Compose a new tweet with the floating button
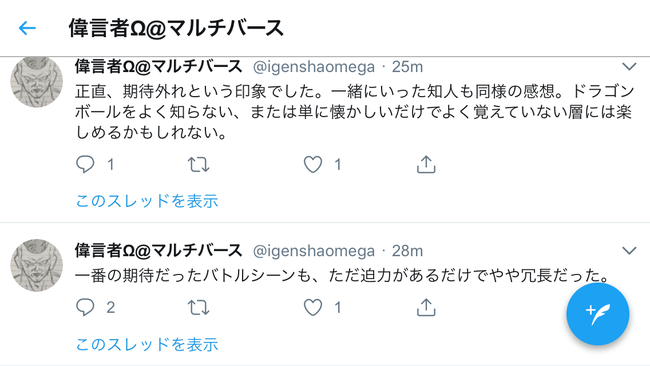The width and height of the screenshot is (650, 366). pos(597,314)
